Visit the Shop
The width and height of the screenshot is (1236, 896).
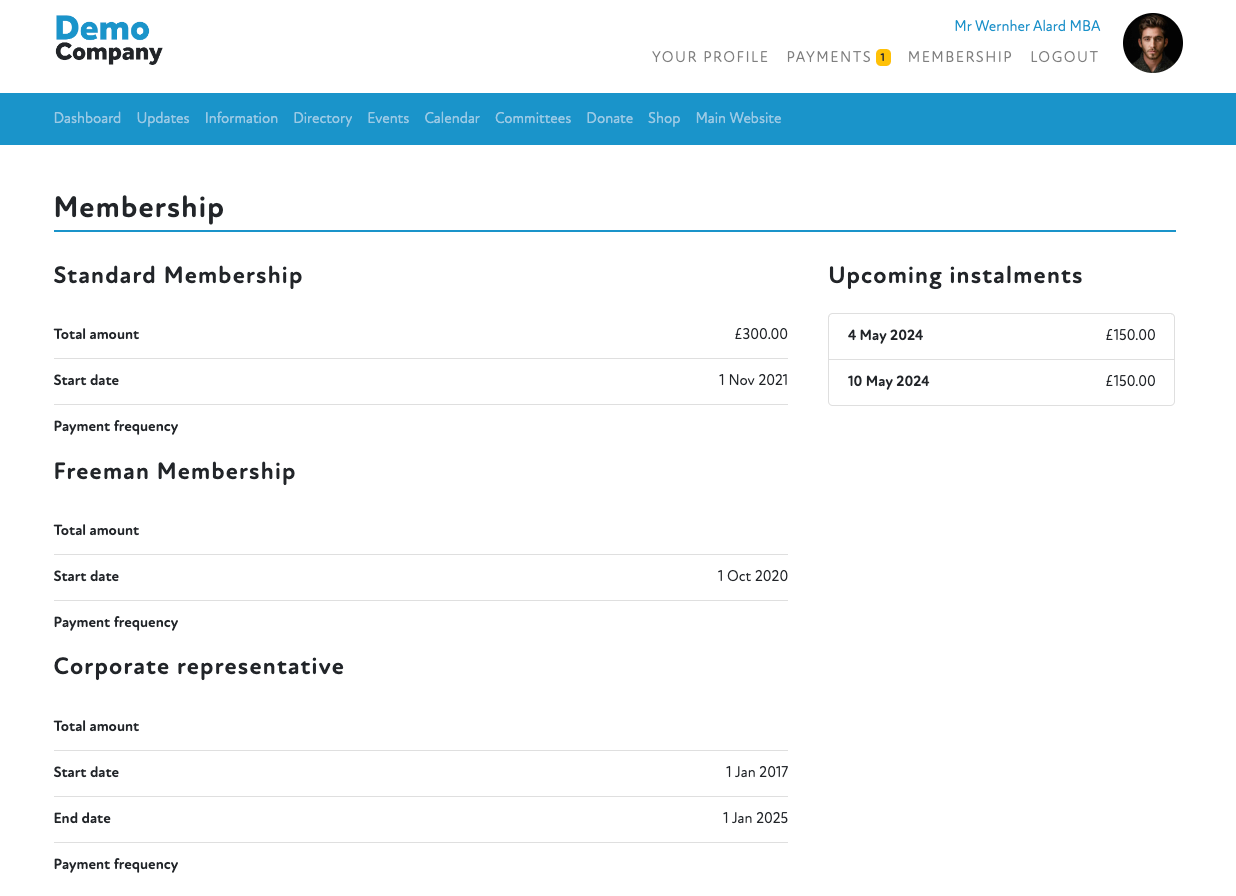click(664, 118)
